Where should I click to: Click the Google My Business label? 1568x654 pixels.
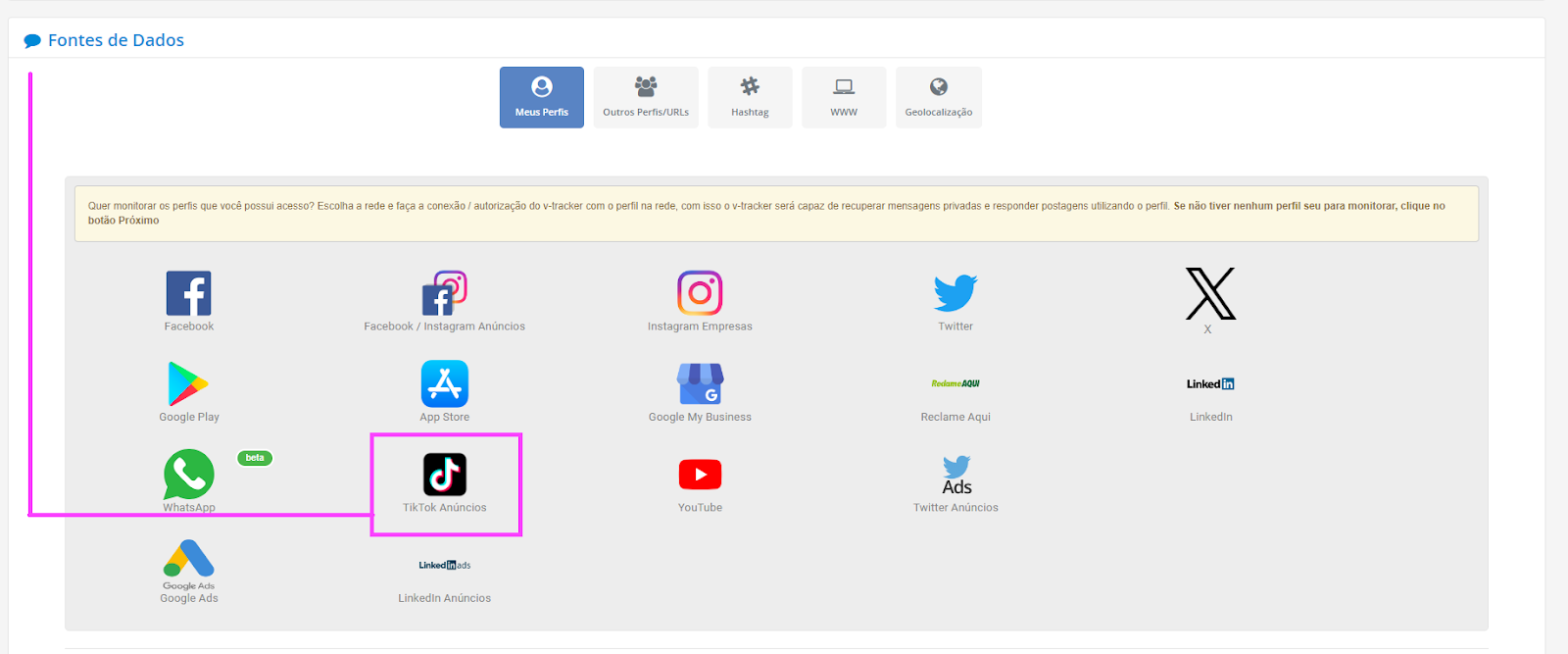[700, 417]
